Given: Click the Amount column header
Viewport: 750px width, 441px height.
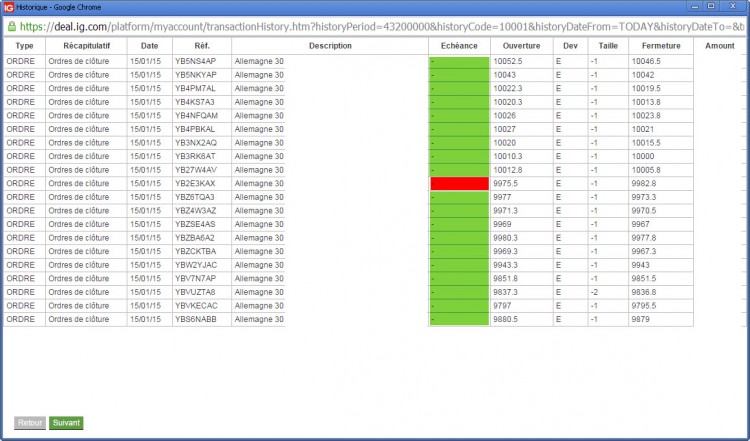Looking at the screenshot, I should [720, 46].
